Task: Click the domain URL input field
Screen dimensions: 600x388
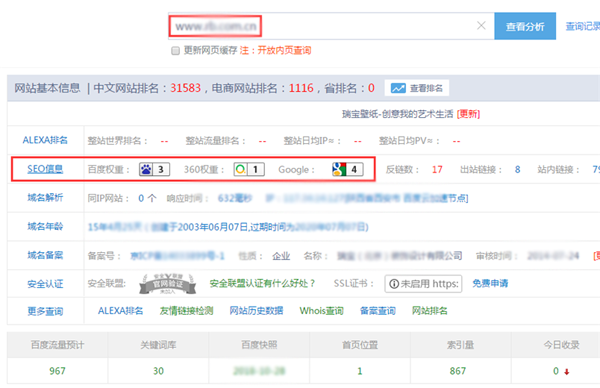Action: 331,26
